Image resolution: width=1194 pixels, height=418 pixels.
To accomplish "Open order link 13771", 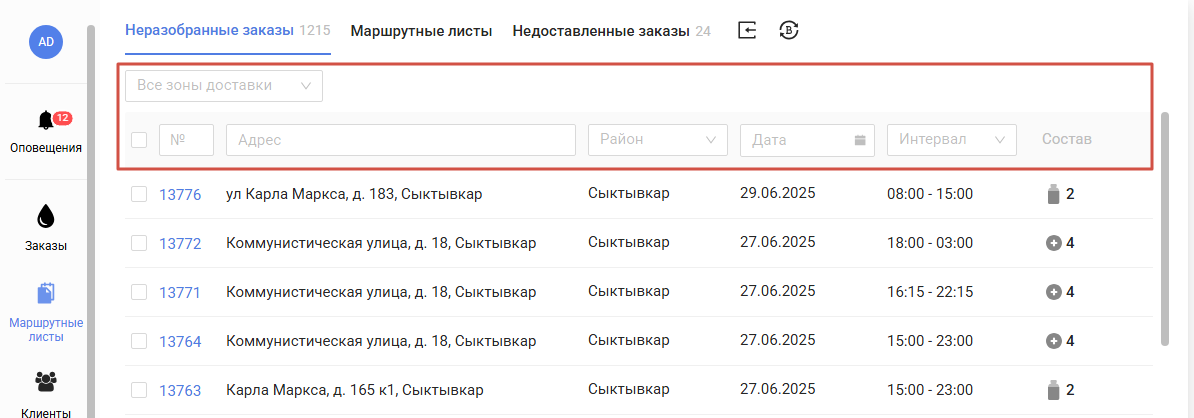I will click(180, 292).
